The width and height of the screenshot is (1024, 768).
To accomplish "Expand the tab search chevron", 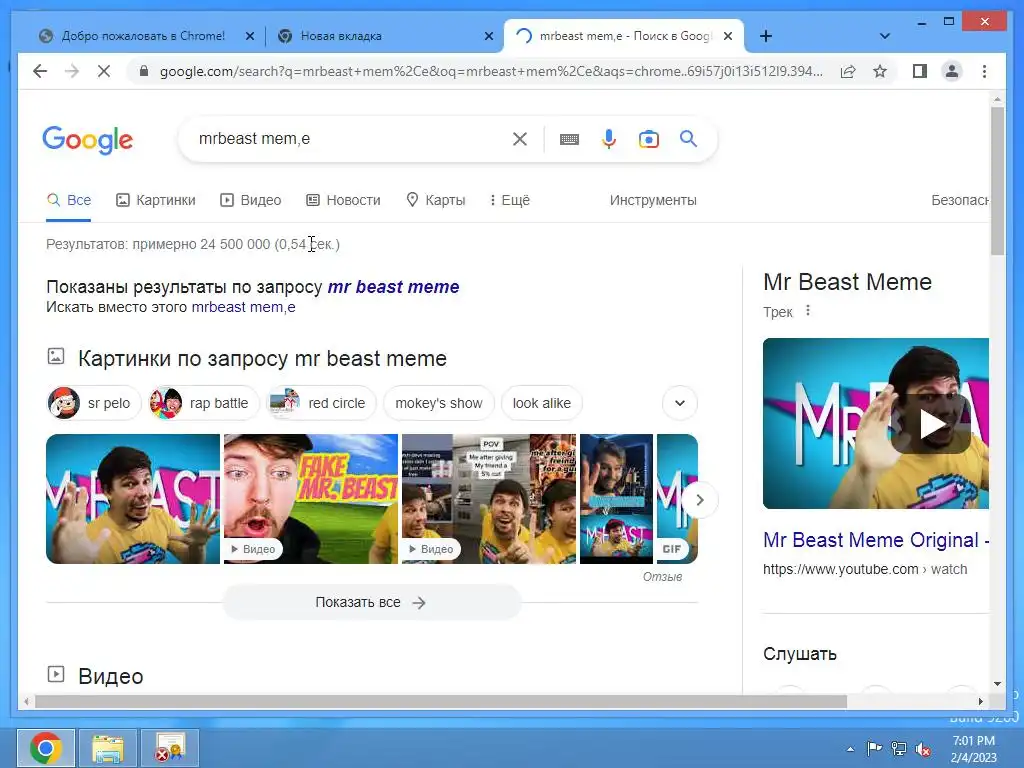I will 884,36.
